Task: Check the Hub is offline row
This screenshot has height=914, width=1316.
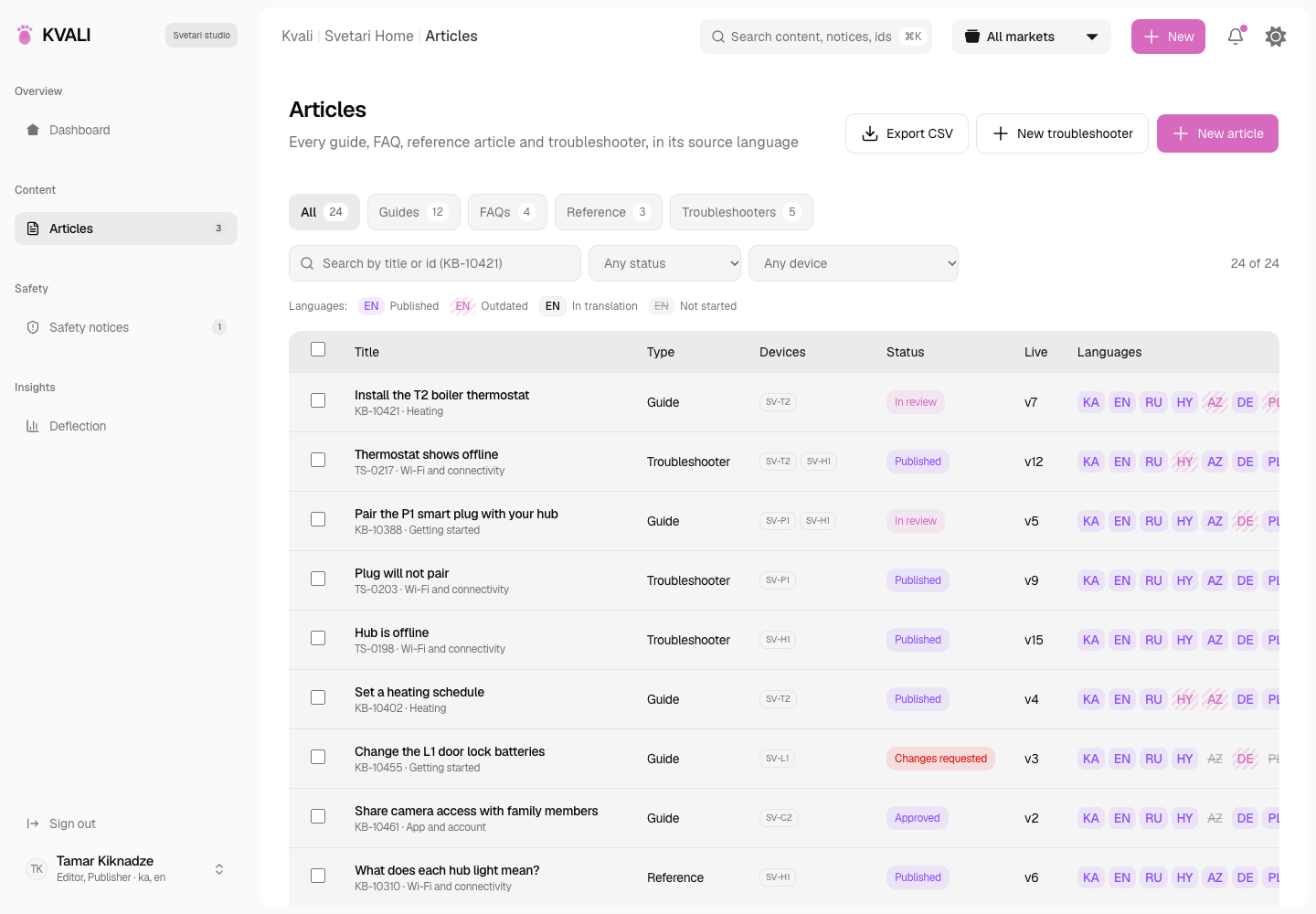Action: pos(318,638)
